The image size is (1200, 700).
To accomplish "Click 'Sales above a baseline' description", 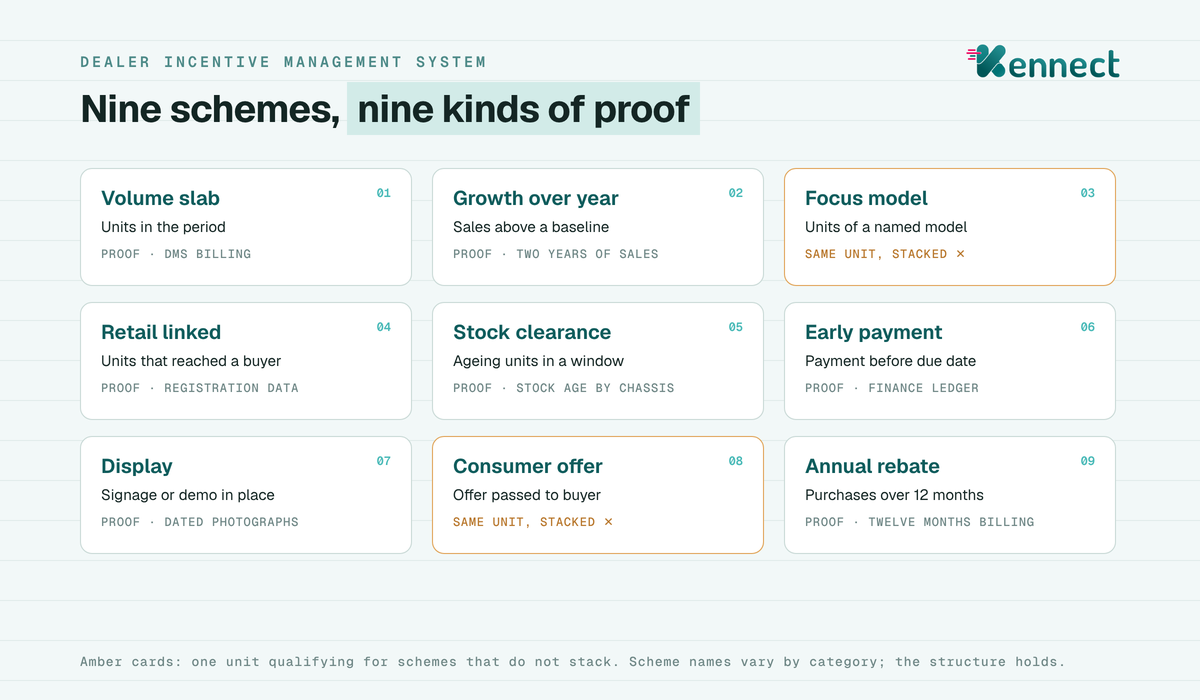I will (531, 227).
